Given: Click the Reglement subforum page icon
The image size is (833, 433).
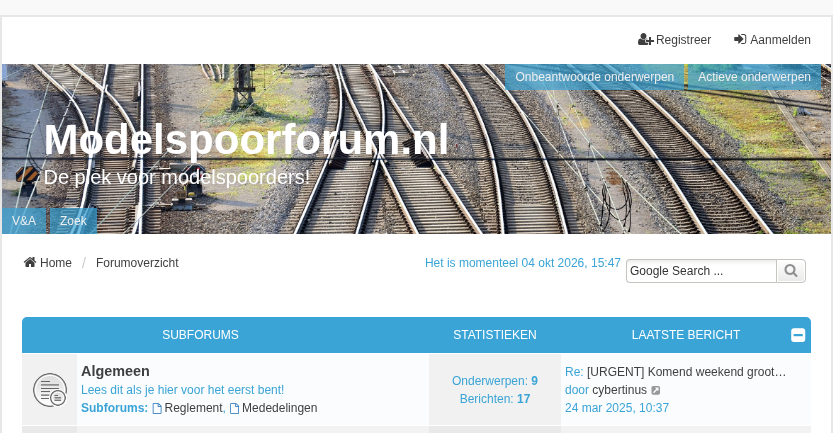Looking at the screenshot, I should point(157,408).
